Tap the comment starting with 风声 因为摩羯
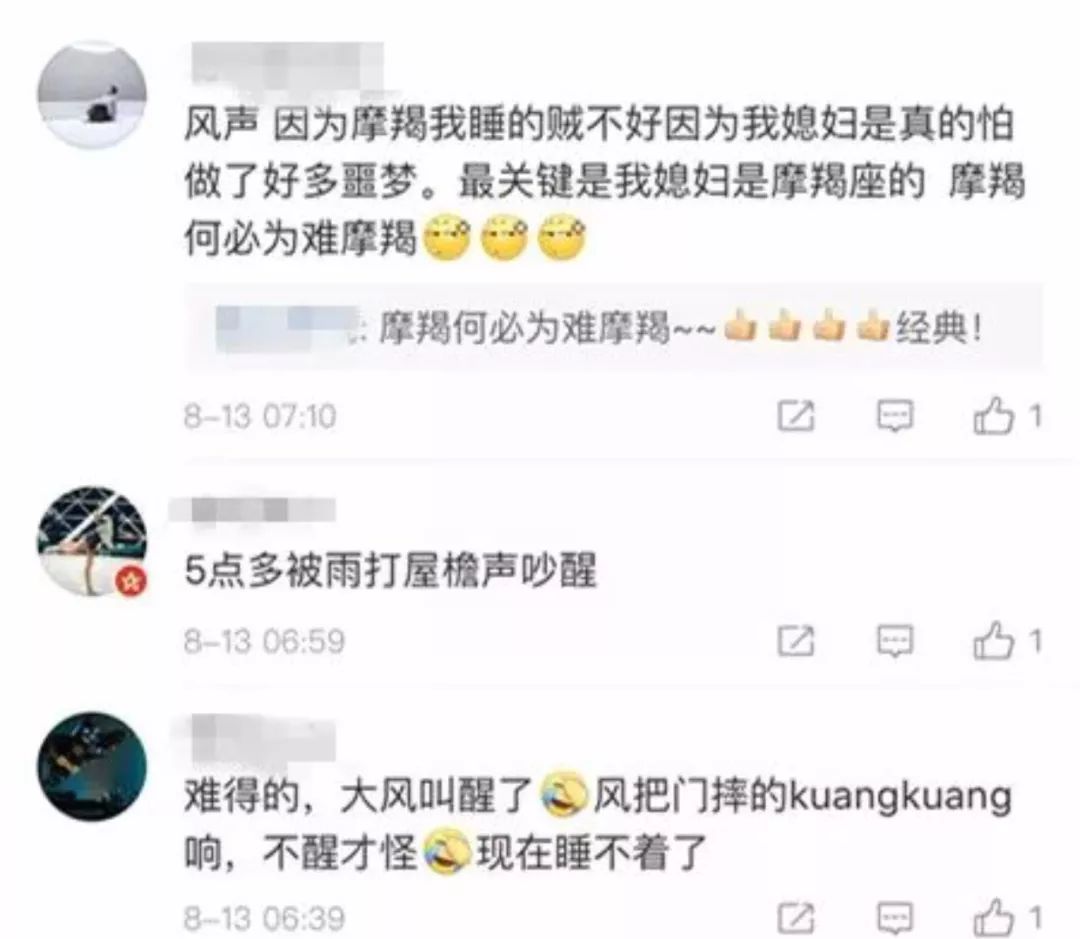 [x=605, y=182]
